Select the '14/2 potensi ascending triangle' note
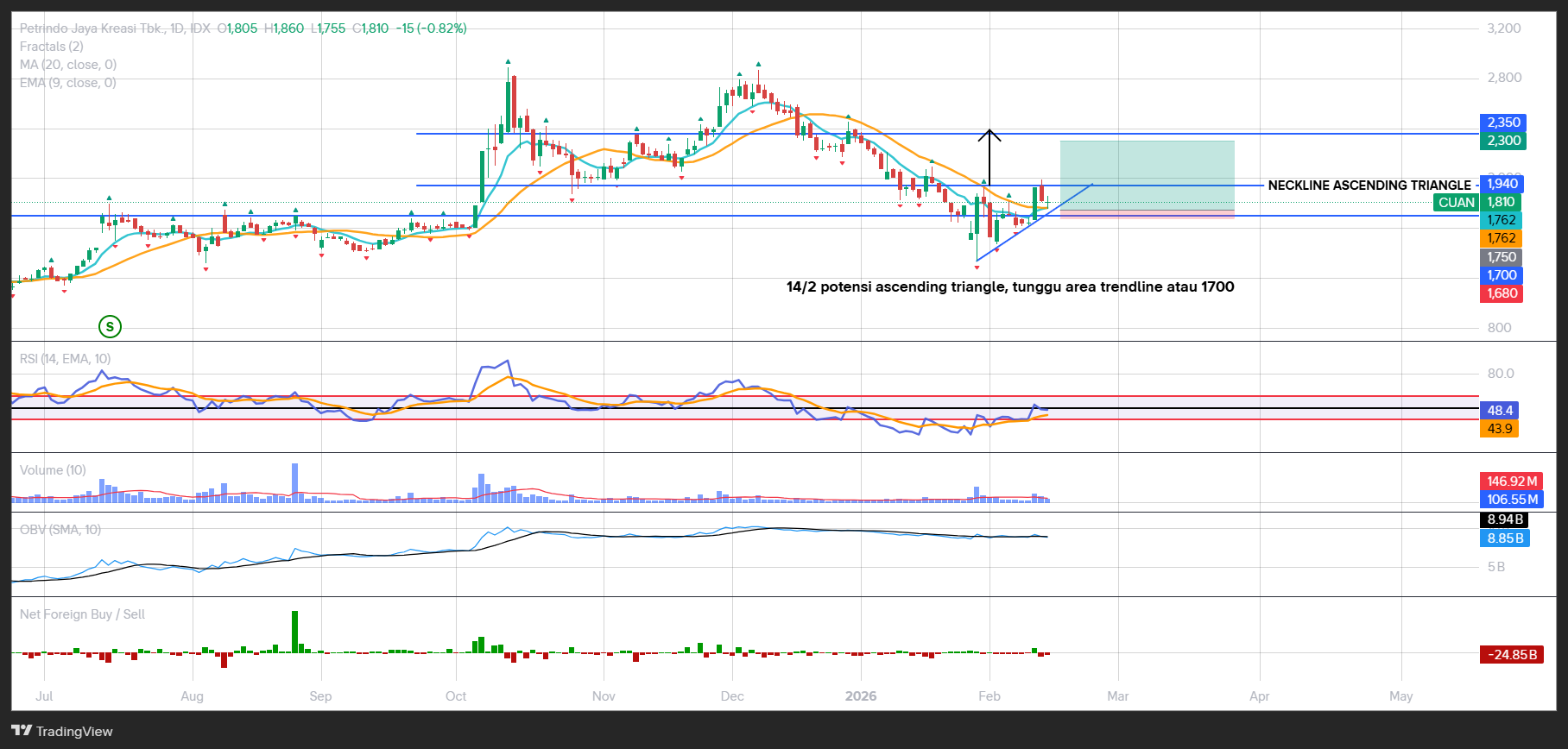The image size is (1568, 749). pos(1010,286)
